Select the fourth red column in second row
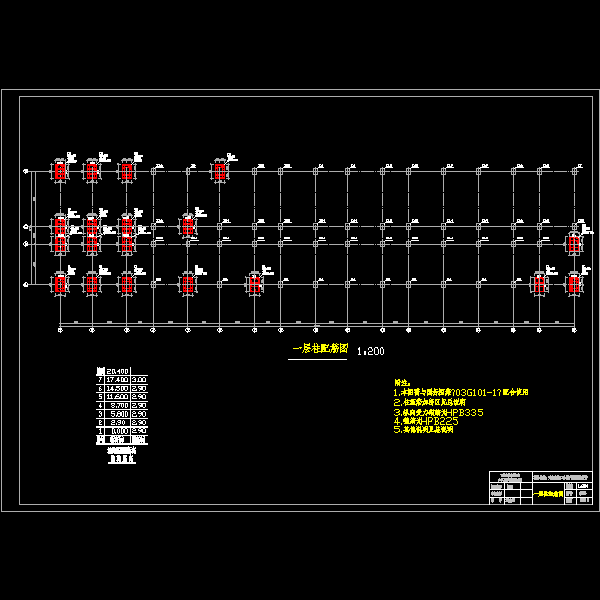This screenshot has width=600, height=600. click(188, 225)
